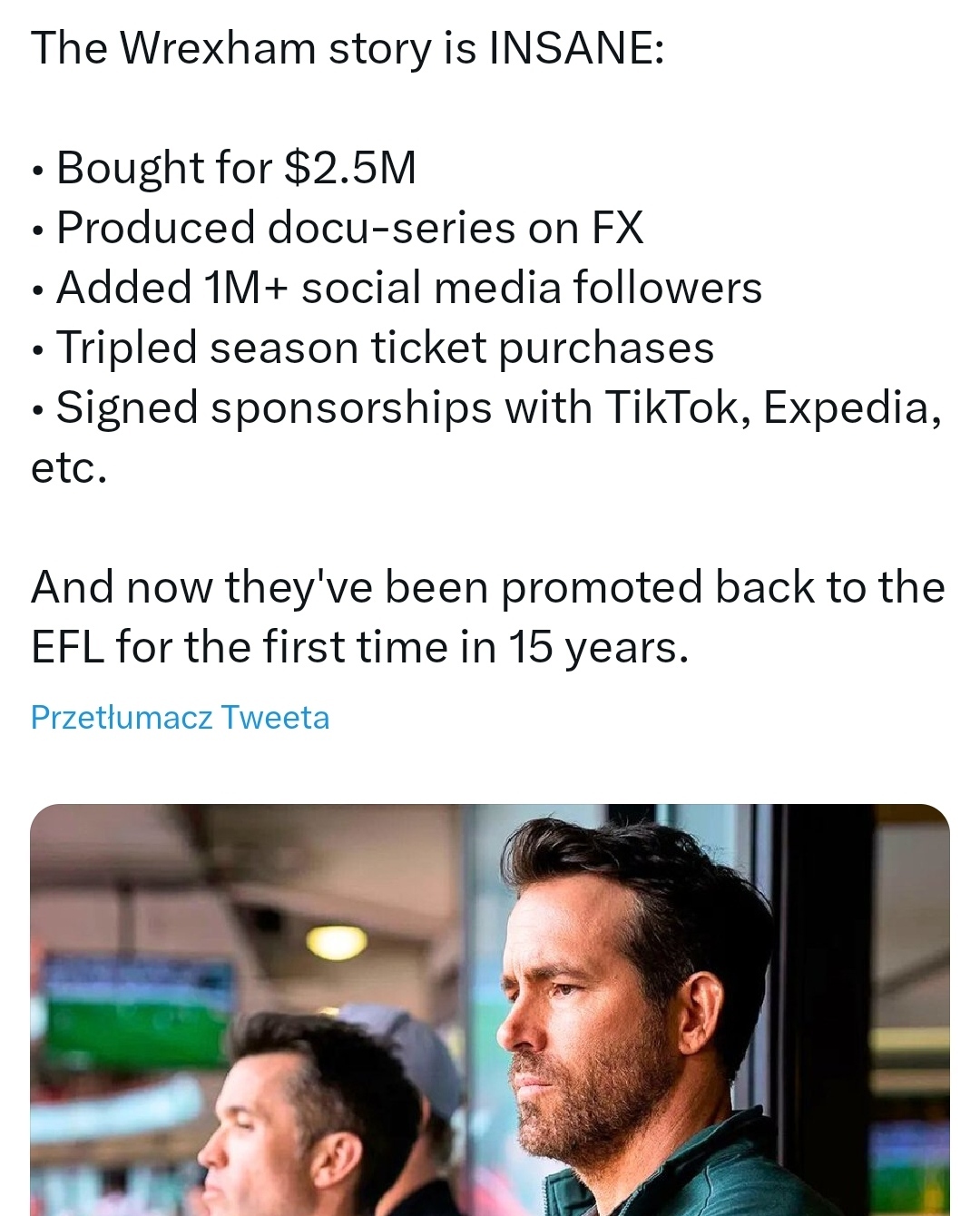Click the 'Signed sponsorships with TikTok, Expedia' line
980x1216 pixels.
tap(497, 407)
